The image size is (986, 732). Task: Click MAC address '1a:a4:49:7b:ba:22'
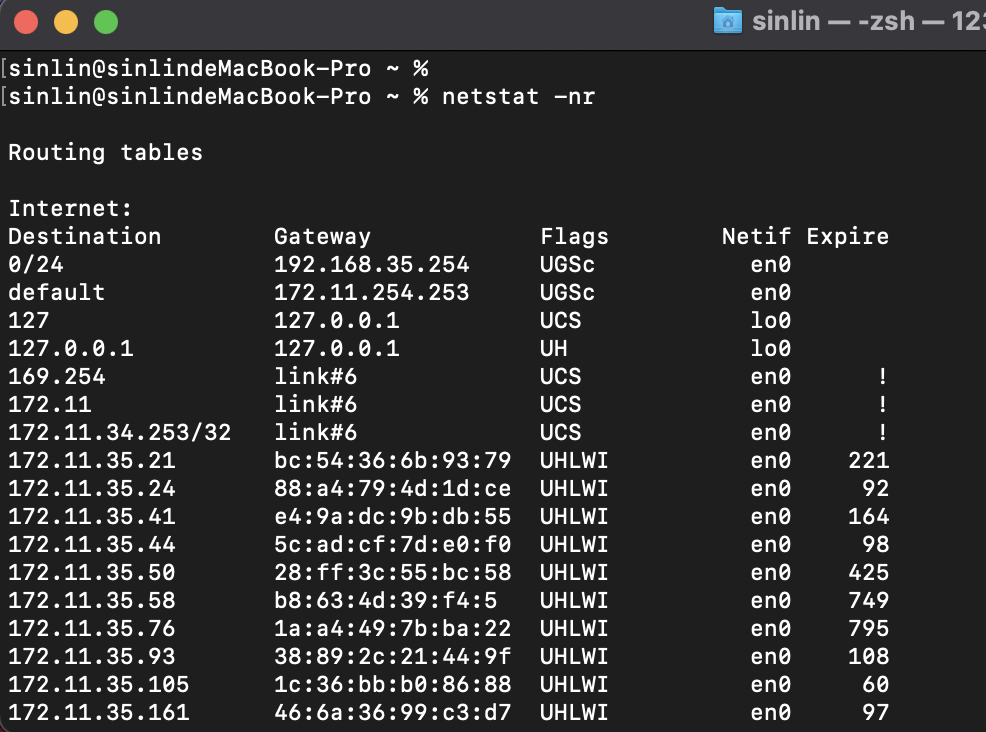(x=393, y=628)
